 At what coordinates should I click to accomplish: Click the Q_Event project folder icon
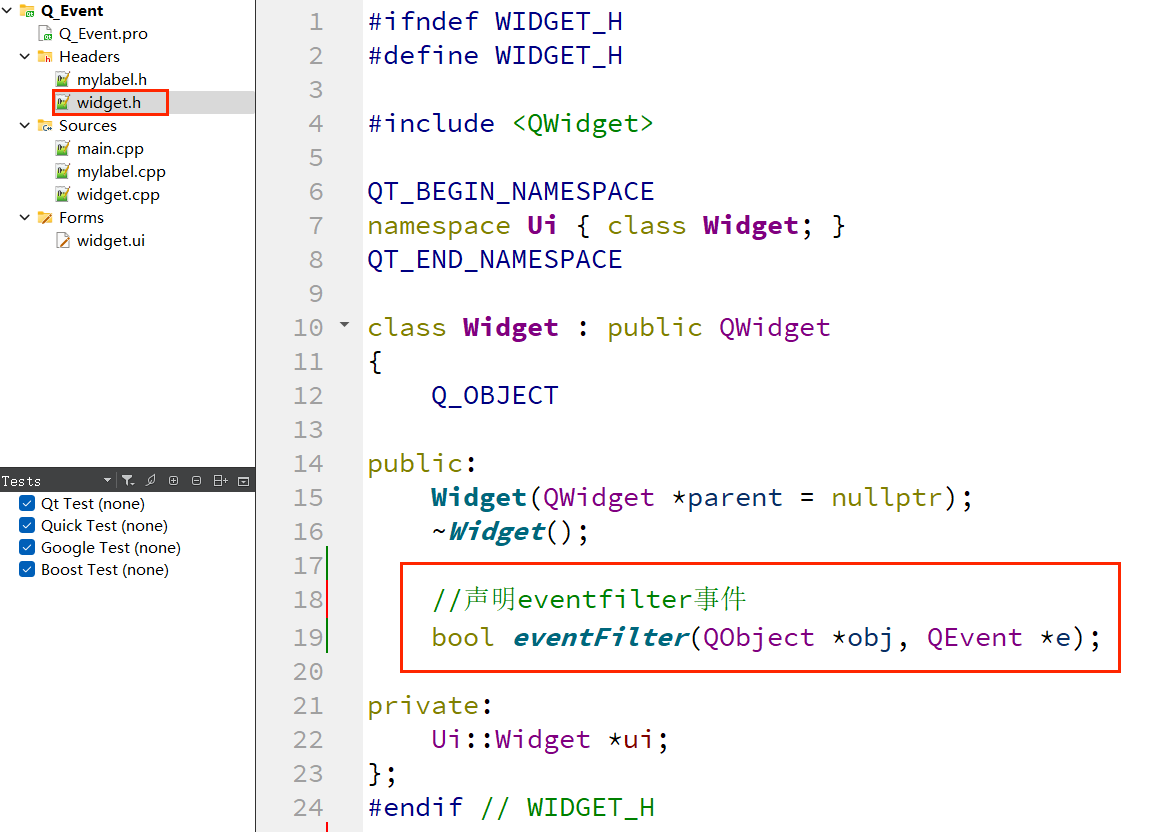[27, 10]
